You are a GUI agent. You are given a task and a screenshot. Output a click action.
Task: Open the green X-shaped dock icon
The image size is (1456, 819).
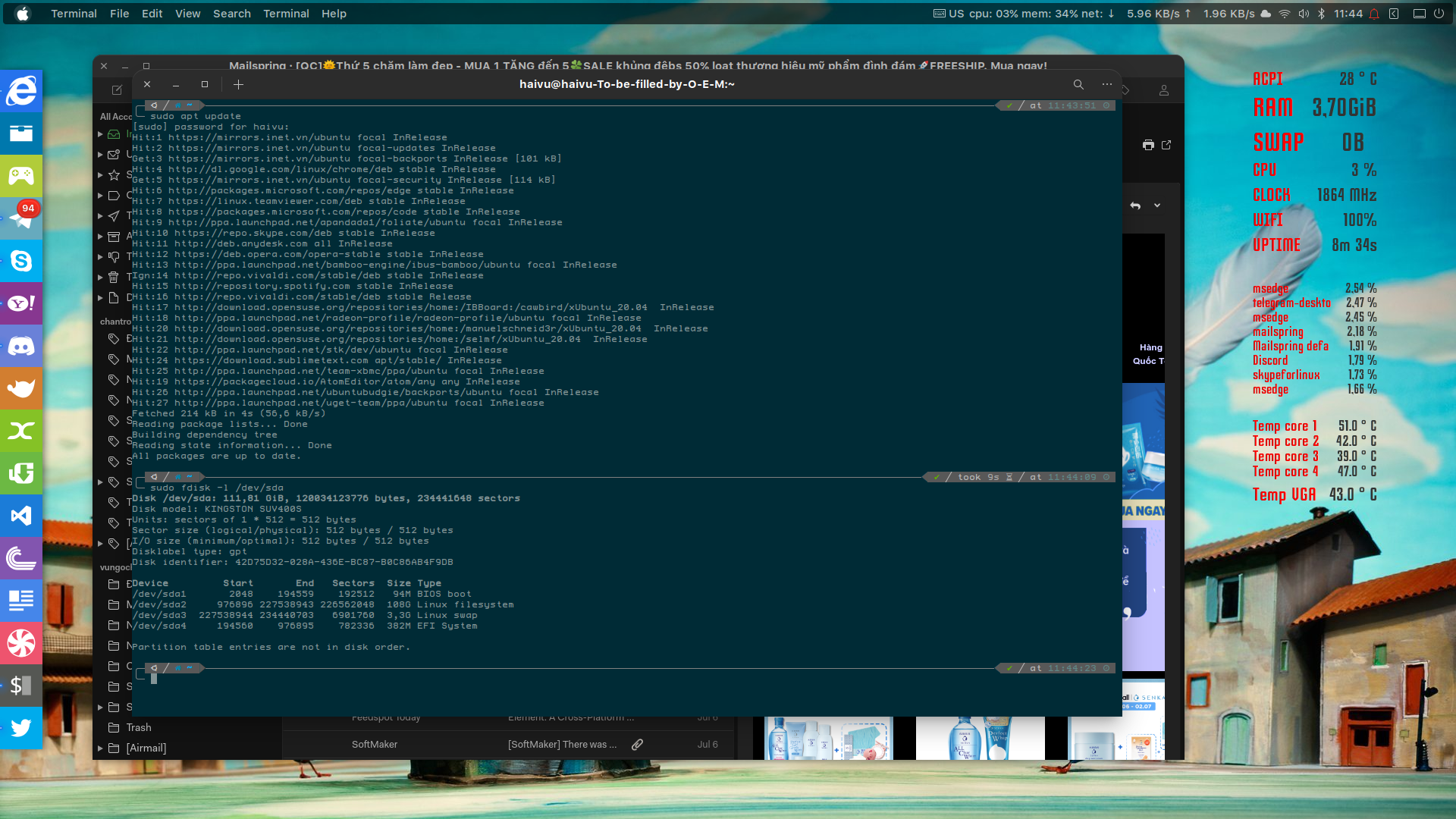click(21, 431)
